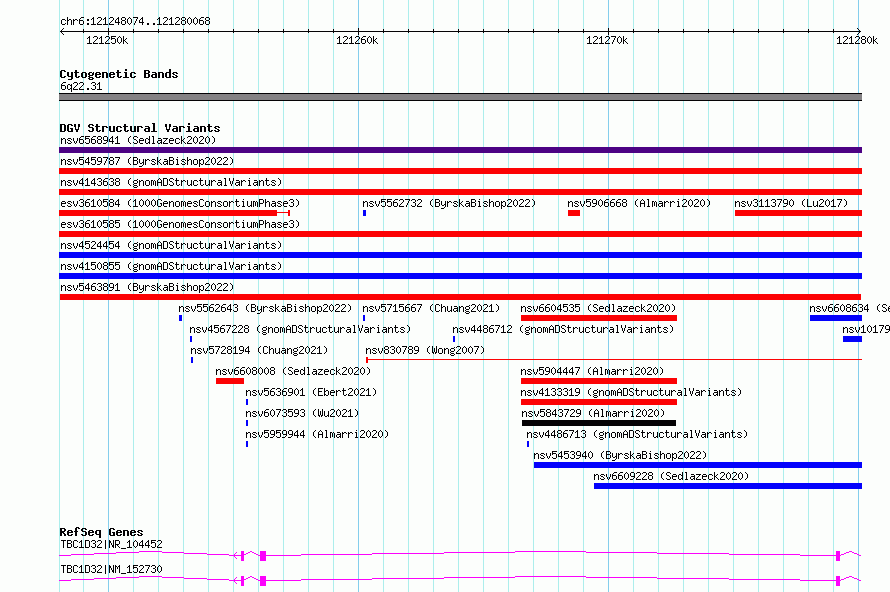This screenshot has width=890, height=592.
Task: Click nsv5636901 (Ebert2021) label
Action: [311, 392]
